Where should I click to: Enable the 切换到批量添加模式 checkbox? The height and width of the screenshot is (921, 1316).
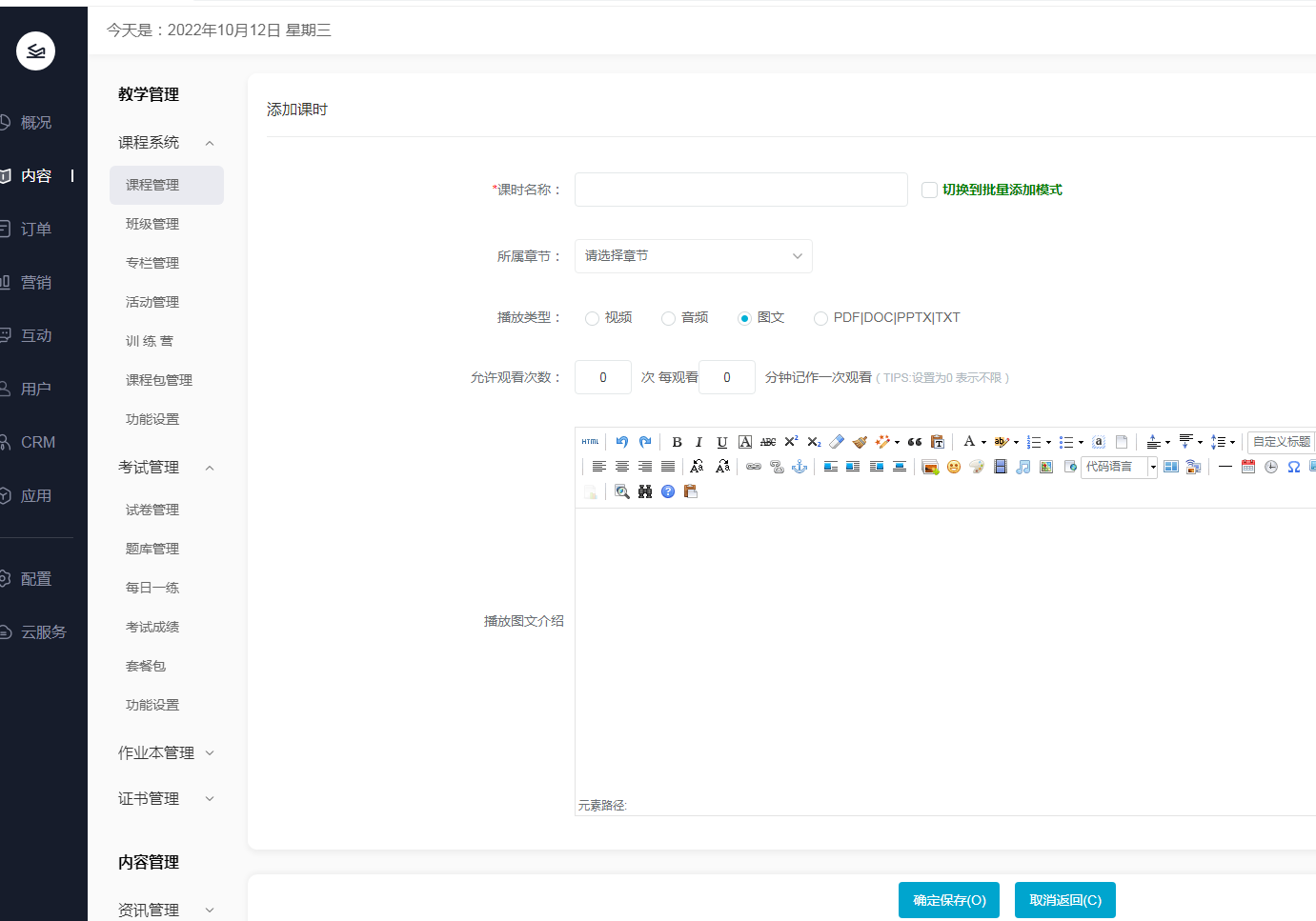click(929, 190)
